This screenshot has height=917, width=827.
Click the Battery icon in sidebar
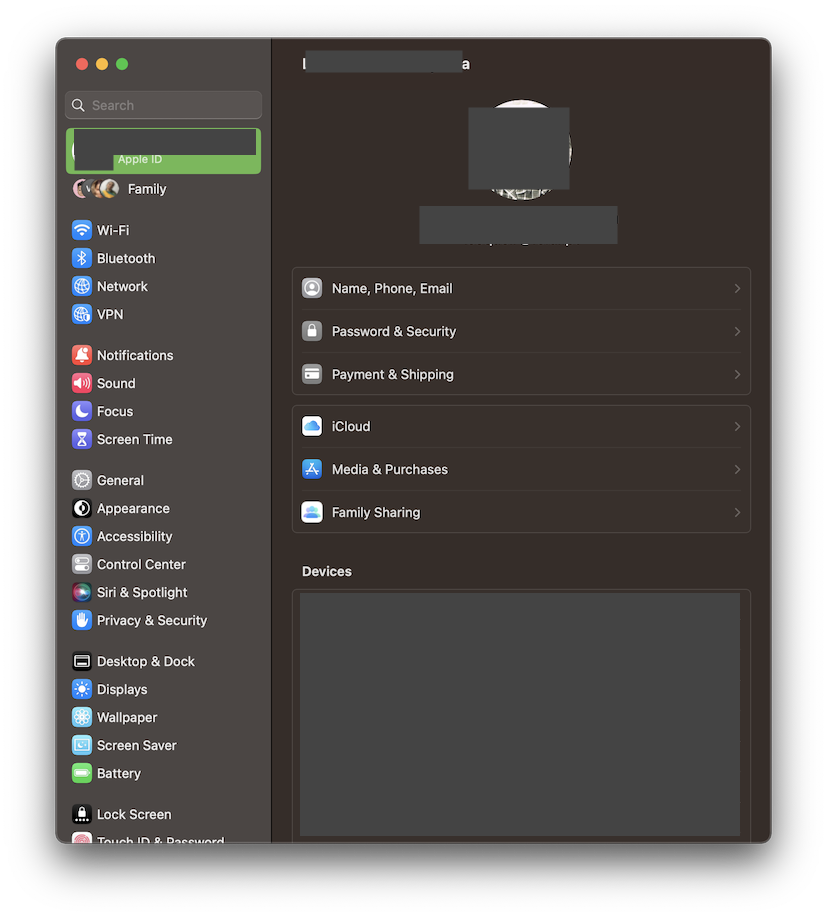(x=82, y=774)
